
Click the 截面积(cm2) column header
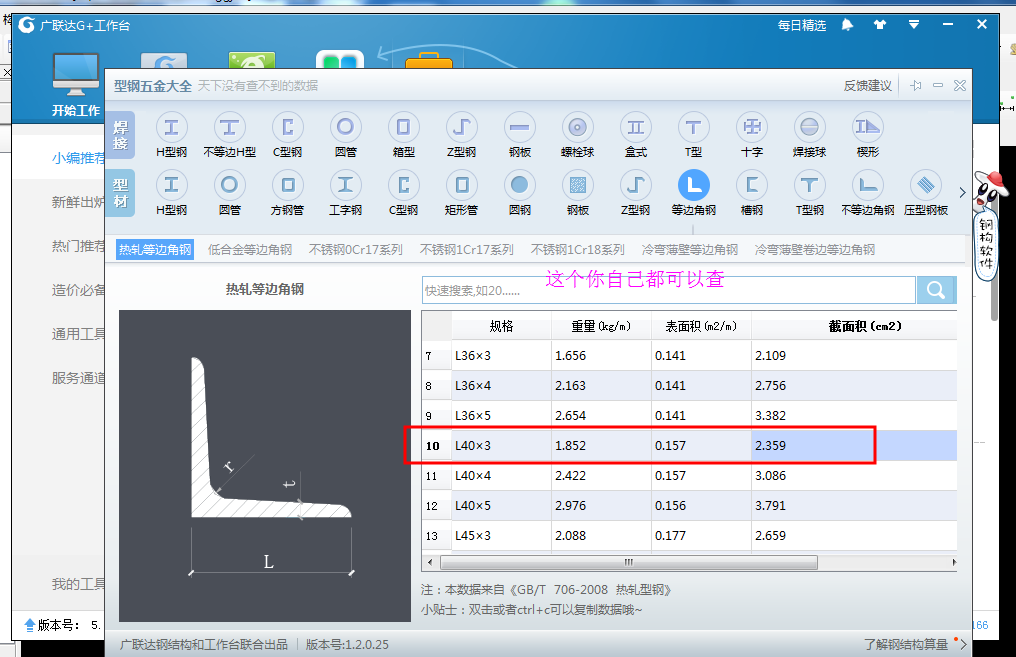pyautogui.click(x=864, y=326)
